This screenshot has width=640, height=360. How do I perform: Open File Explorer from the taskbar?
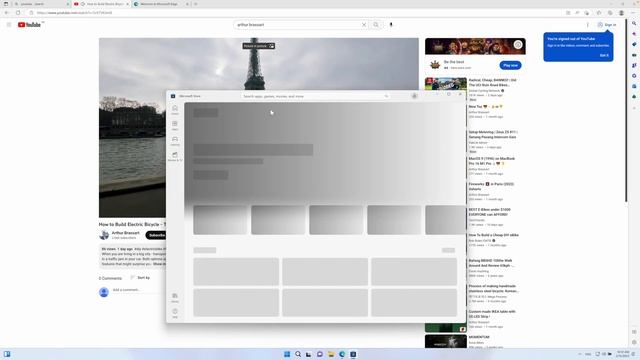[331, 354]
